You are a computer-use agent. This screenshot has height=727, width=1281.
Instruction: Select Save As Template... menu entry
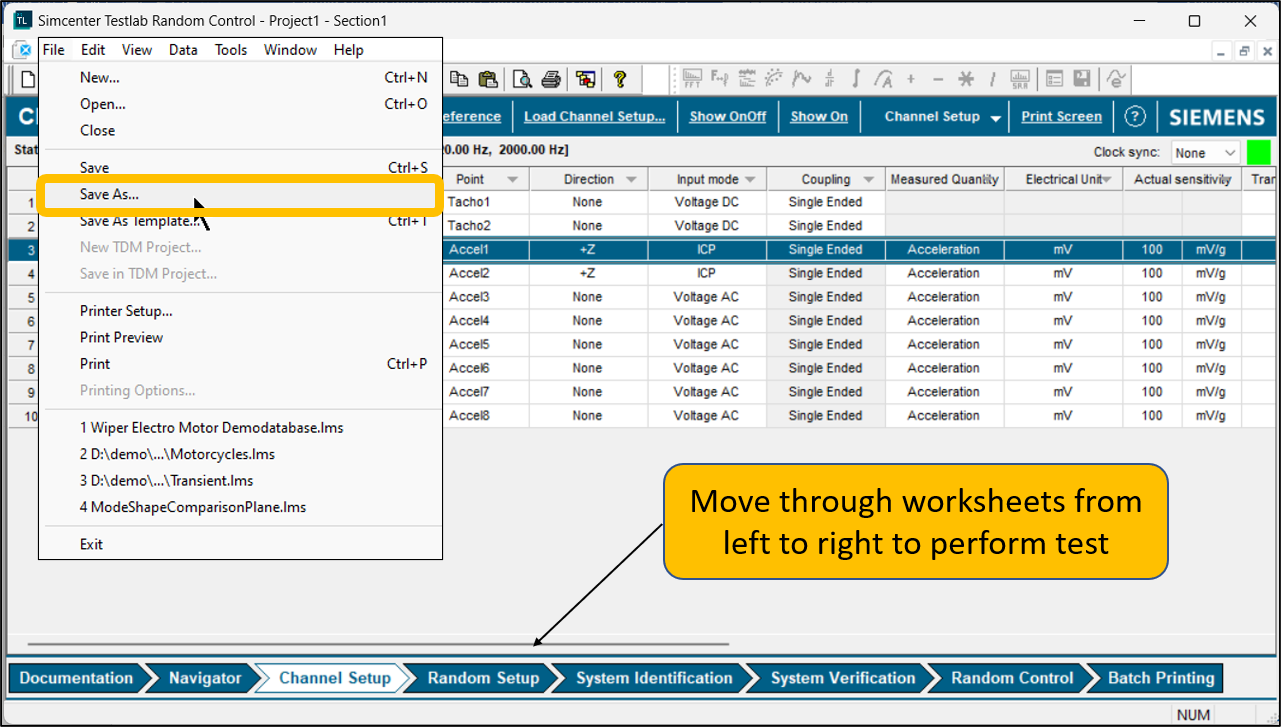[139, 221]
